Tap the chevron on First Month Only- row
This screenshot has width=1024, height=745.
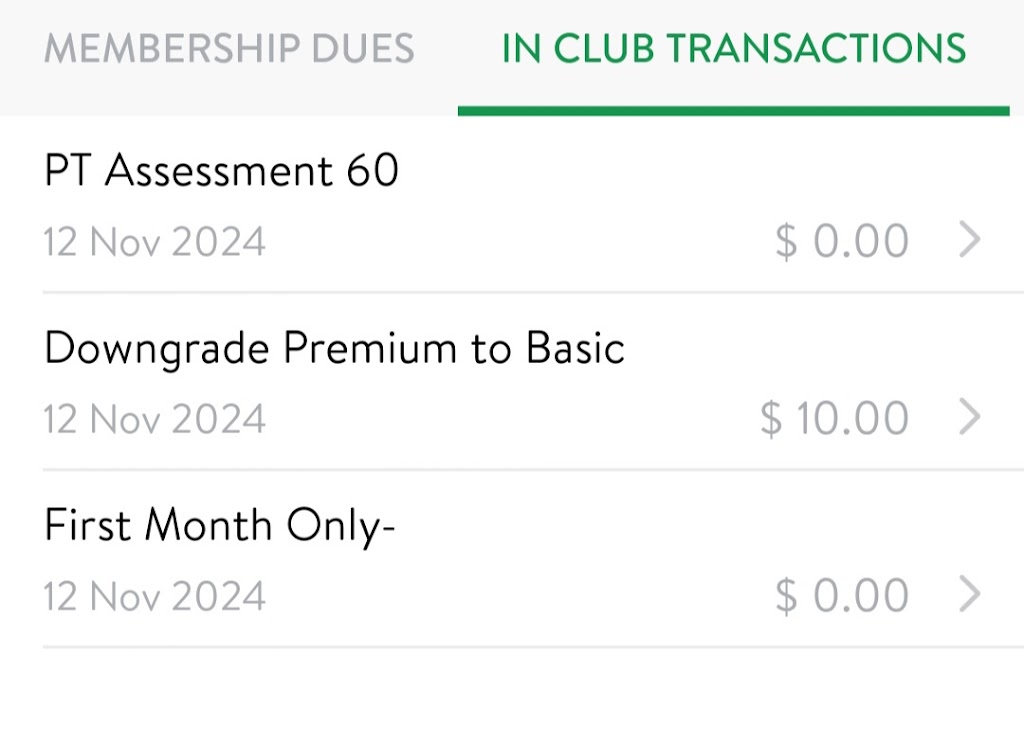pyautogui.click(x=969, y=595)
